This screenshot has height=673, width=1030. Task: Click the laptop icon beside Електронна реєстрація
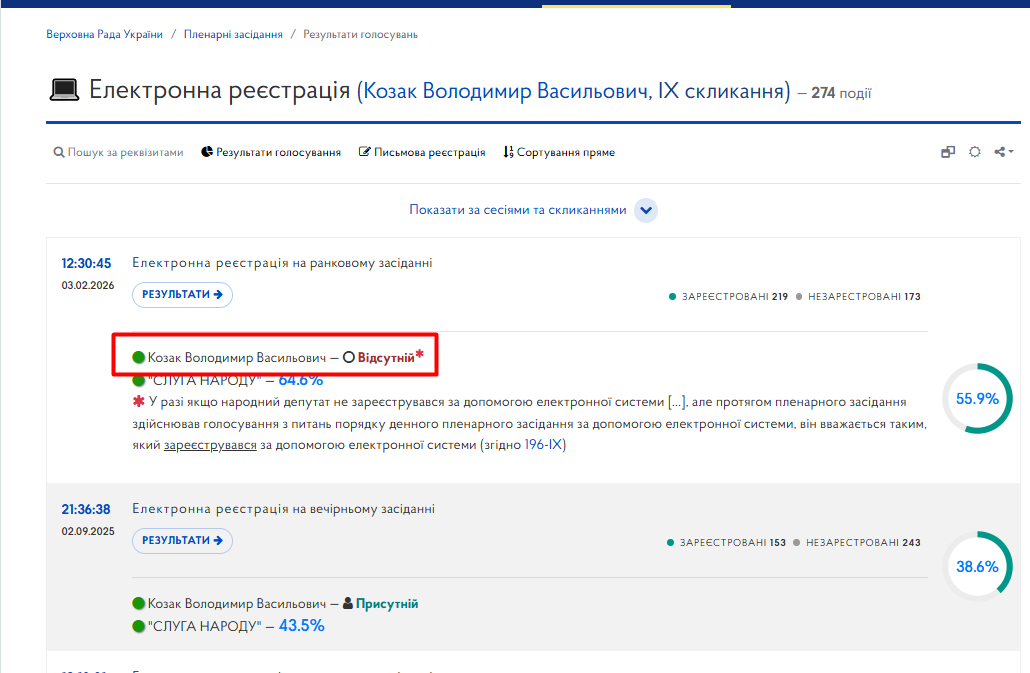point(64,90)
